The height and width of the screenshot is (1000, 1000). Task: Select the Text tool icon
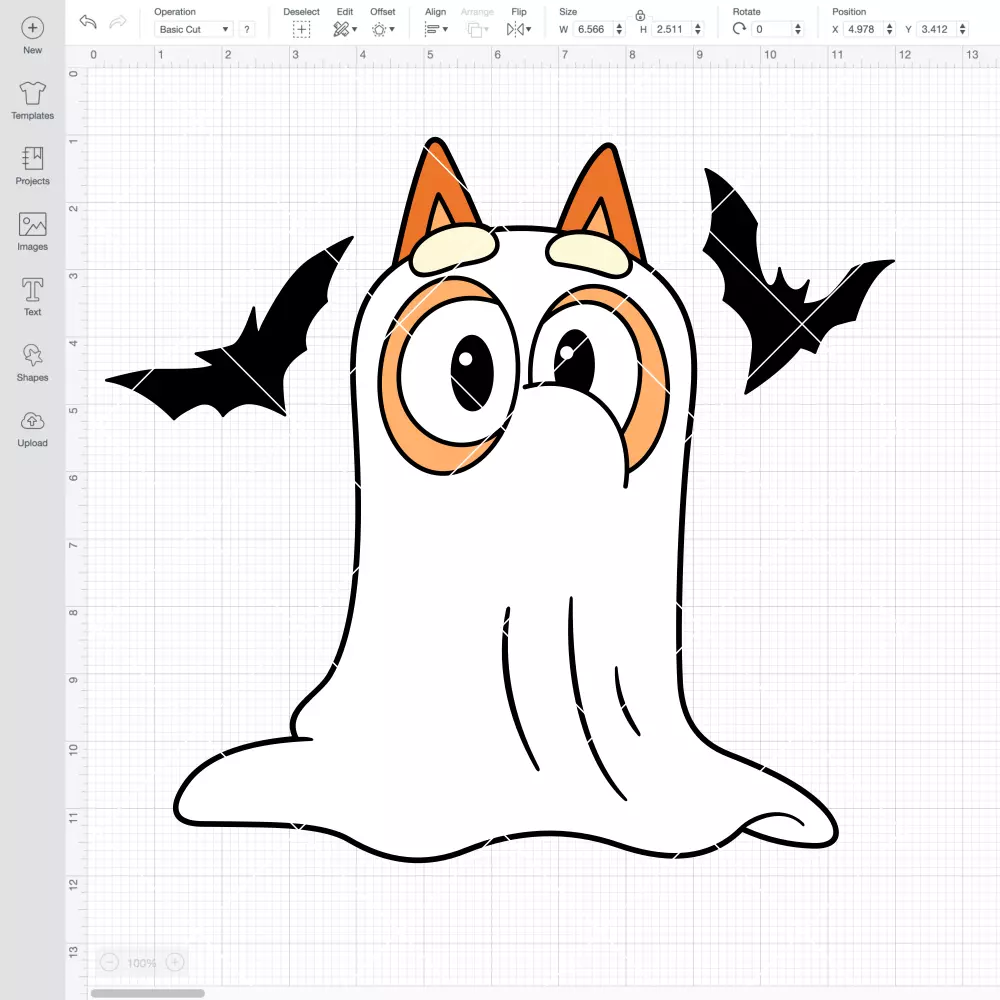[x=33, y=290]
